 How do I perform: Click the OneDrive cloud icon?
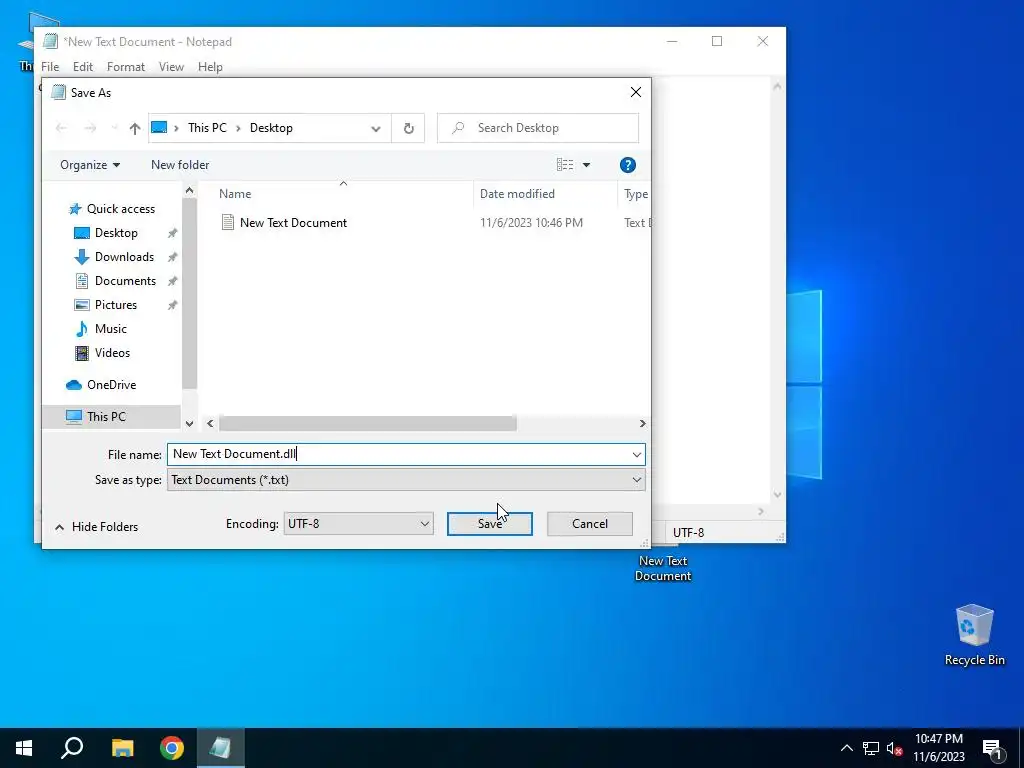pyautogui.click(x=74, y=385)
